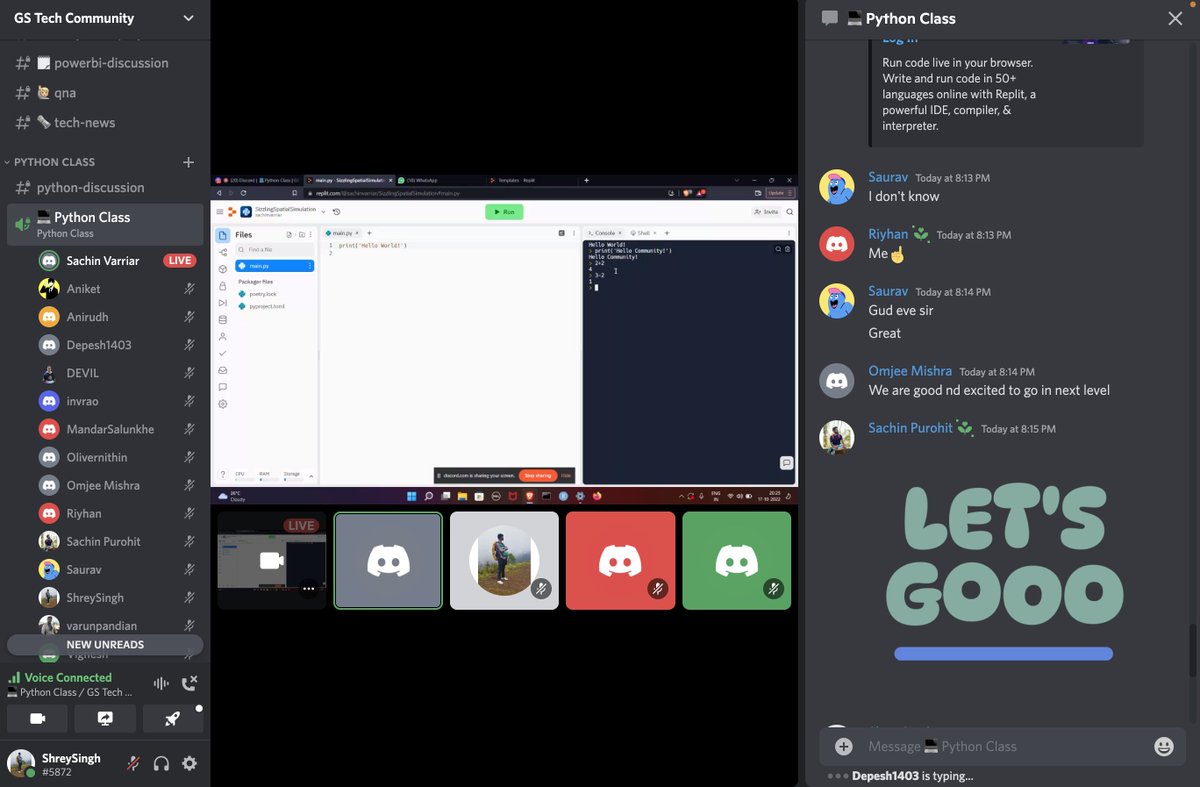Switch to the Shell tab in shared Replit

pos(641,233)
